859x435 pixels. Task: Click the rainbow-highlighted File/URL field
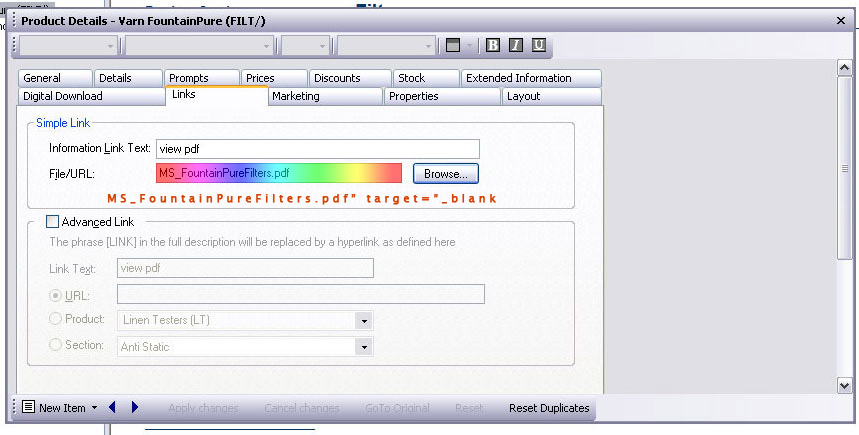click(x=278, y=174)
